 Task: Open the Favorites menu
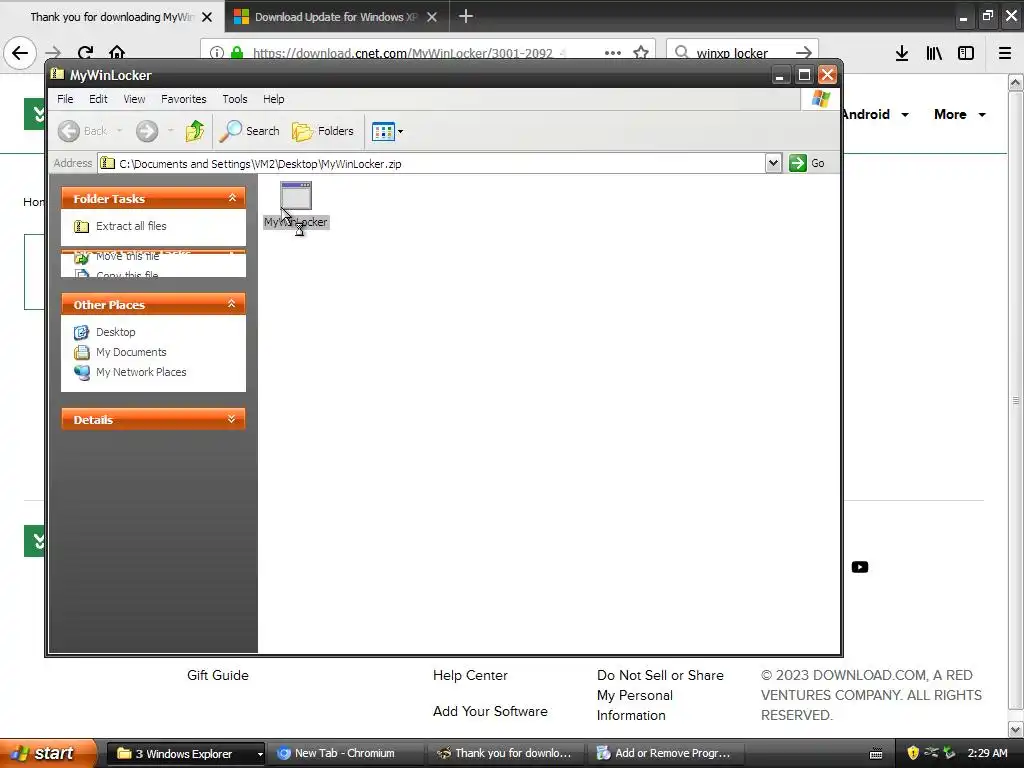(x=184, y=99)
